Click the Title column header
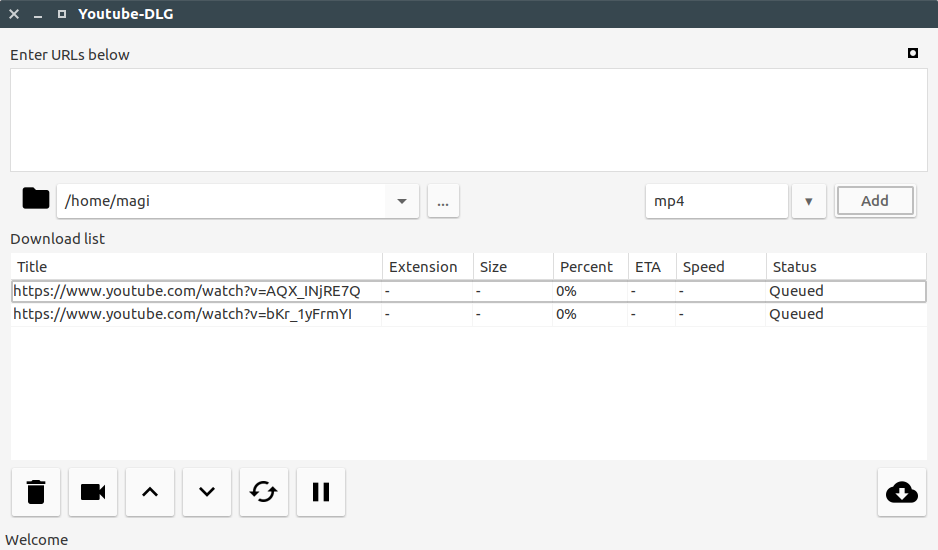Screen dimensions: 938x550 [x=196, y=267]
